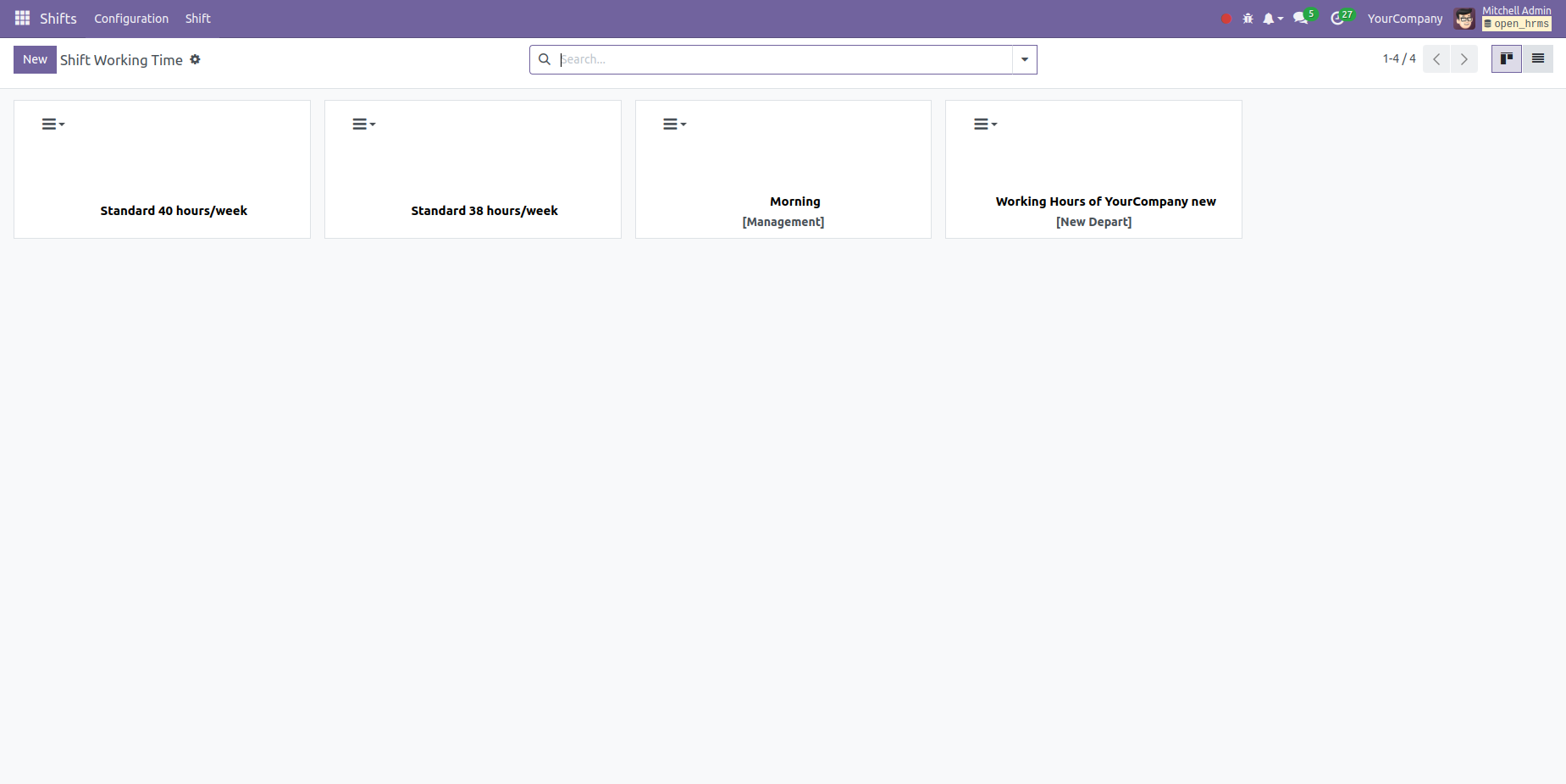Image resolution: width=1566 pixels, height=784 pixels.
Task: Open the apps grid home menu
Action: click(22, 18)
